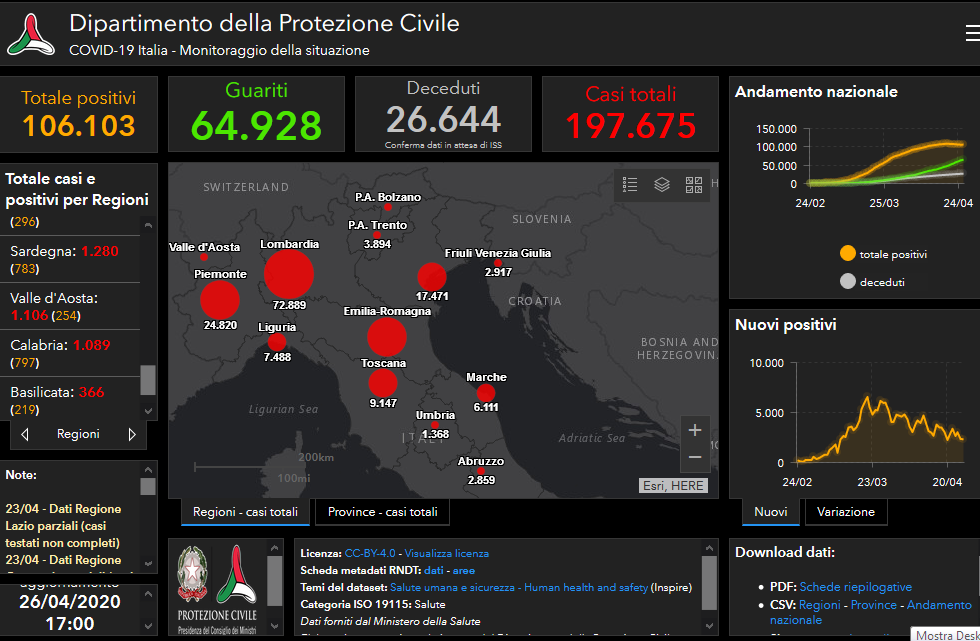
Task: Open the Schede riepilogative PDF link
Action: tap(855, 586)
